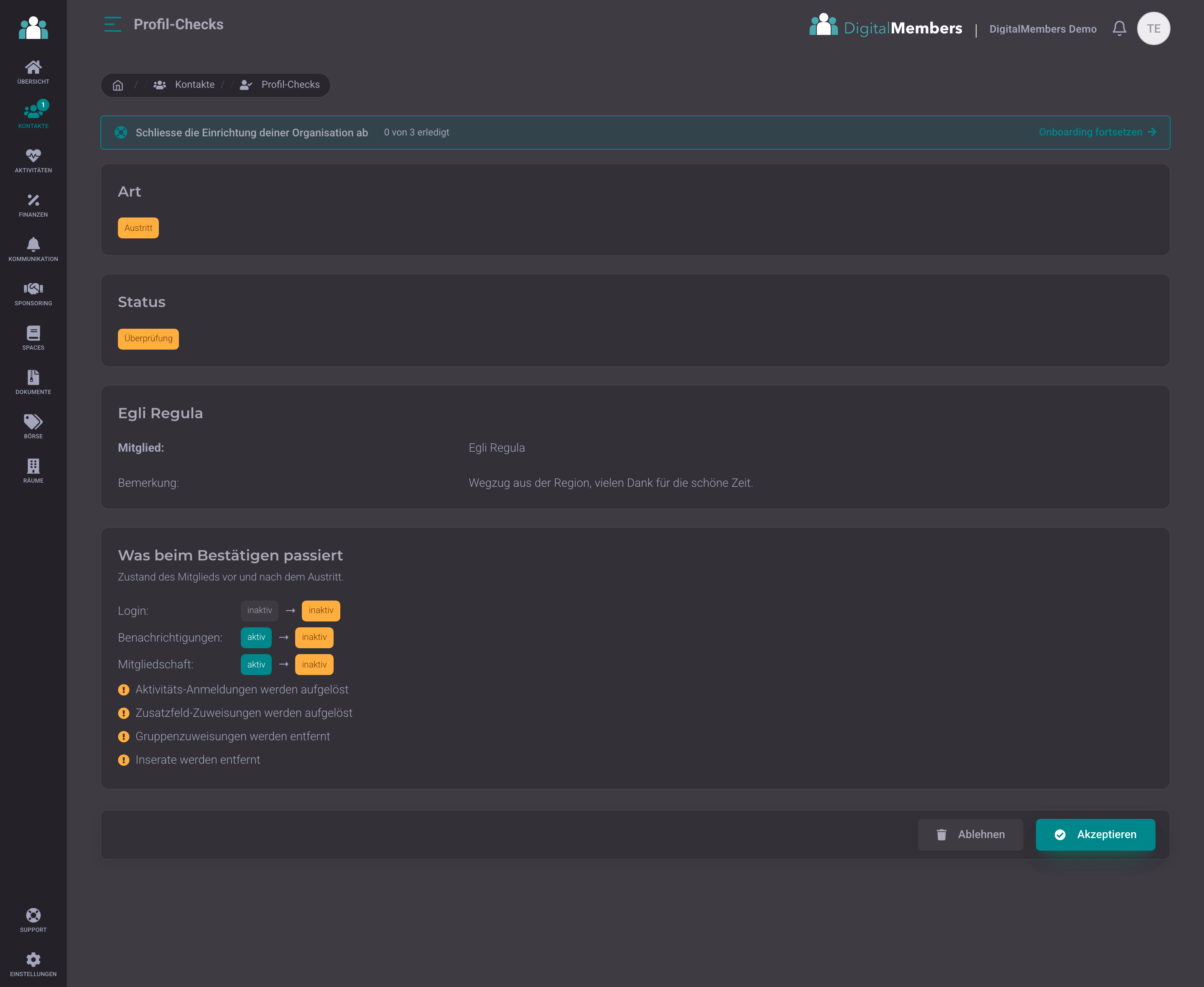1204x987 pixels.
Task: Click the home breadcrumb icon
Action: [x=117, y=85]
